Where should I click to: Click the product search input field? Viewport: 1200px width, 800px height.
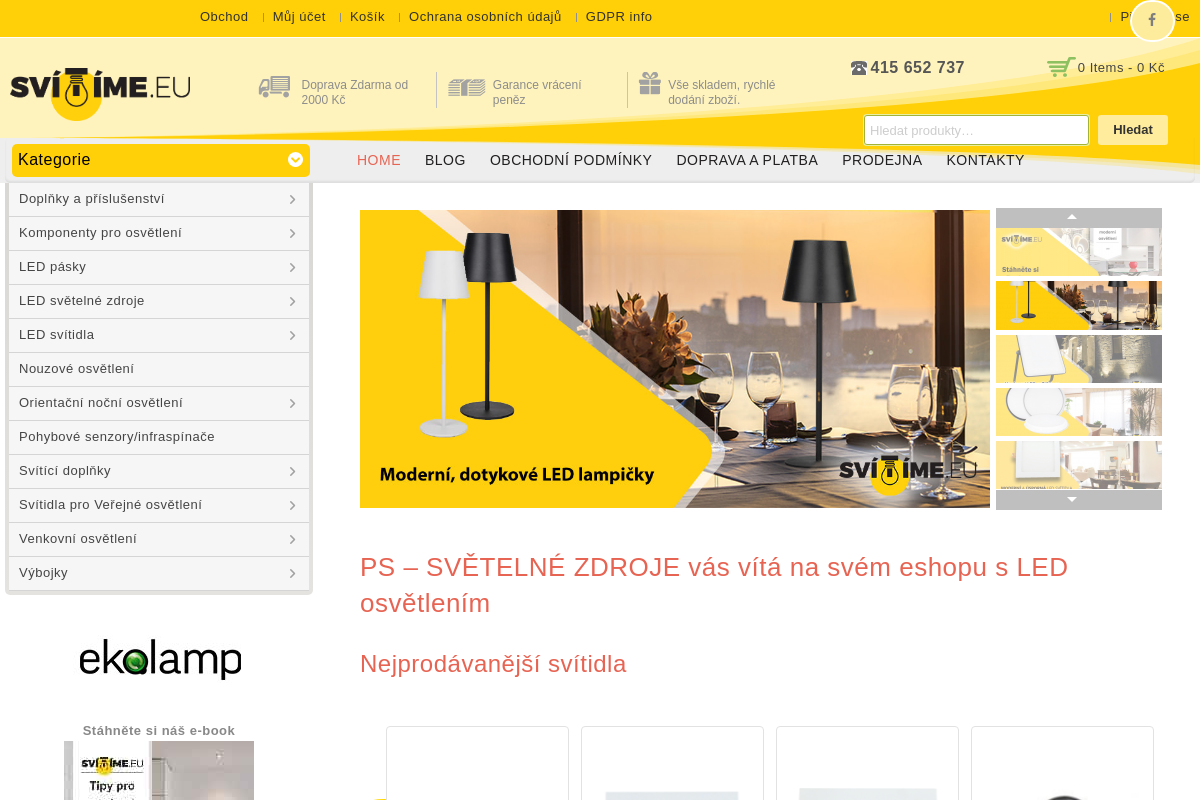click(976, 130)
